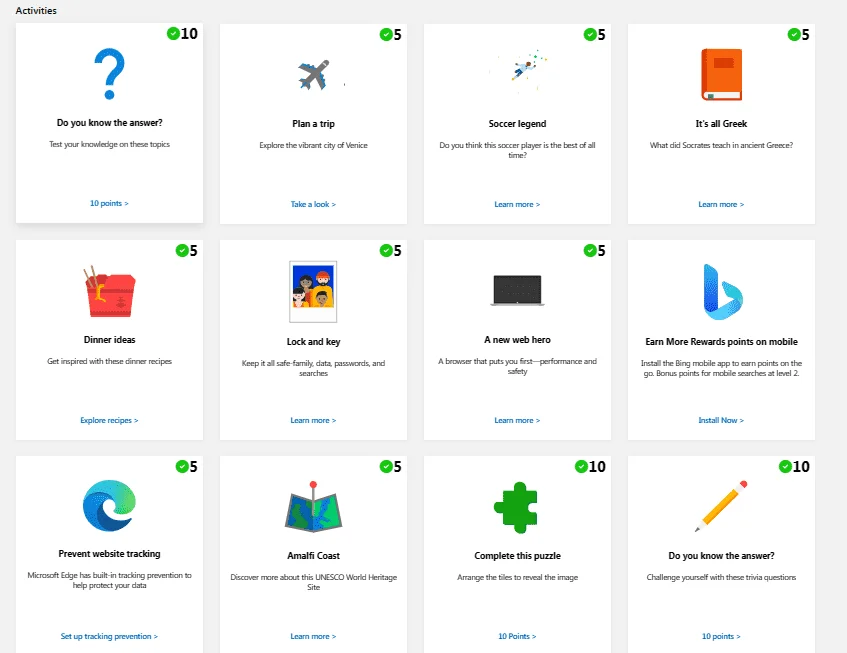Click green checkmark on It's all Greek card

pos(794,35)
